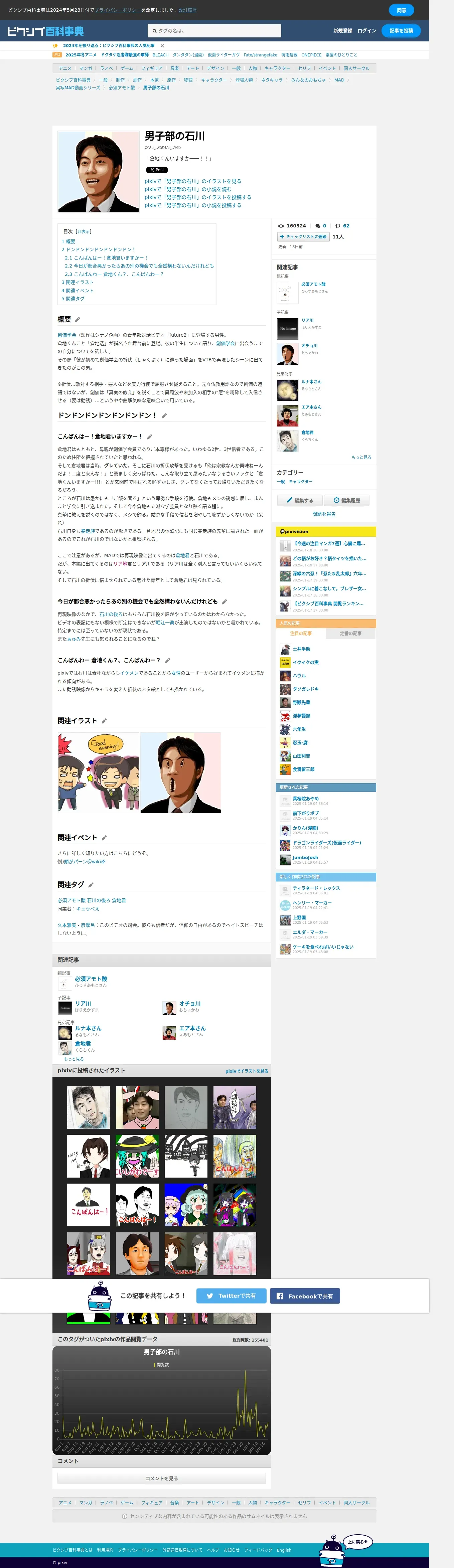
Task: Select the マンガ category tab in top navigation
Action: click(x=86, y=69)
